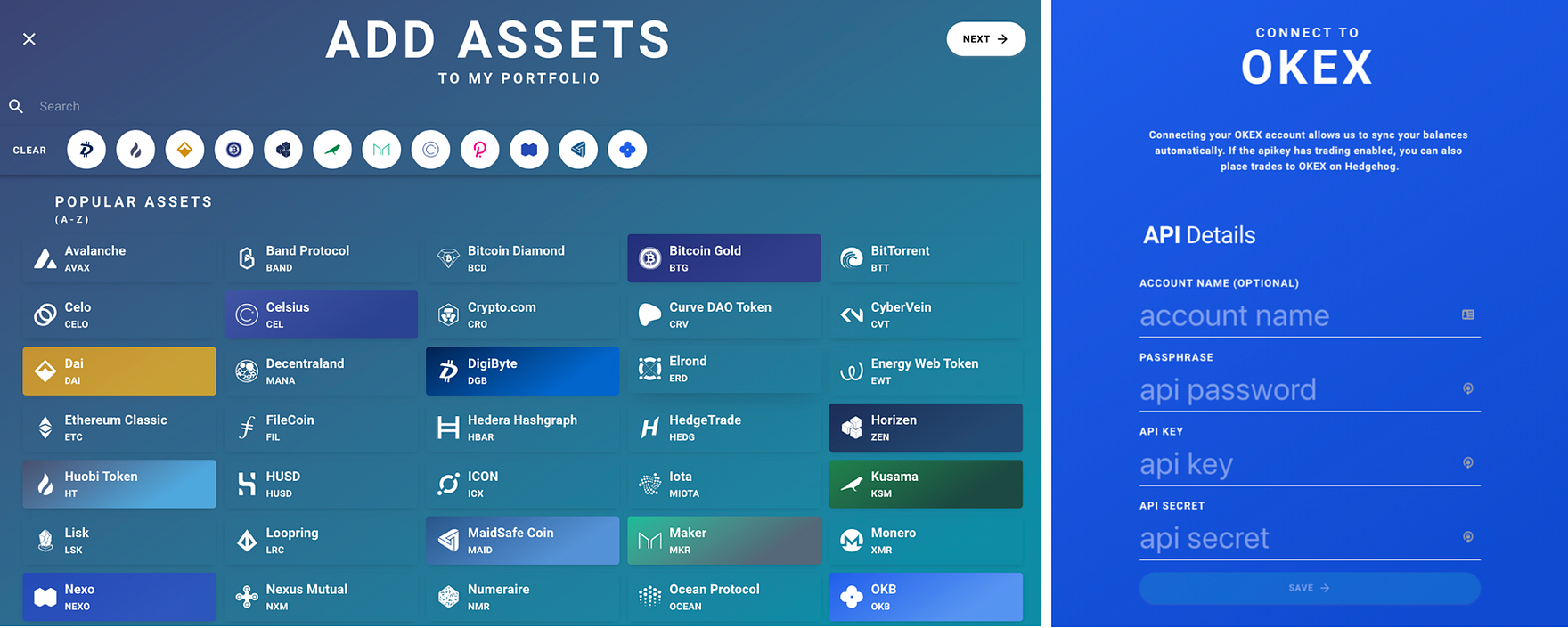Deselect the Maker MKR card
This screenshot has width=1568, height=628.
pos(724,541)
